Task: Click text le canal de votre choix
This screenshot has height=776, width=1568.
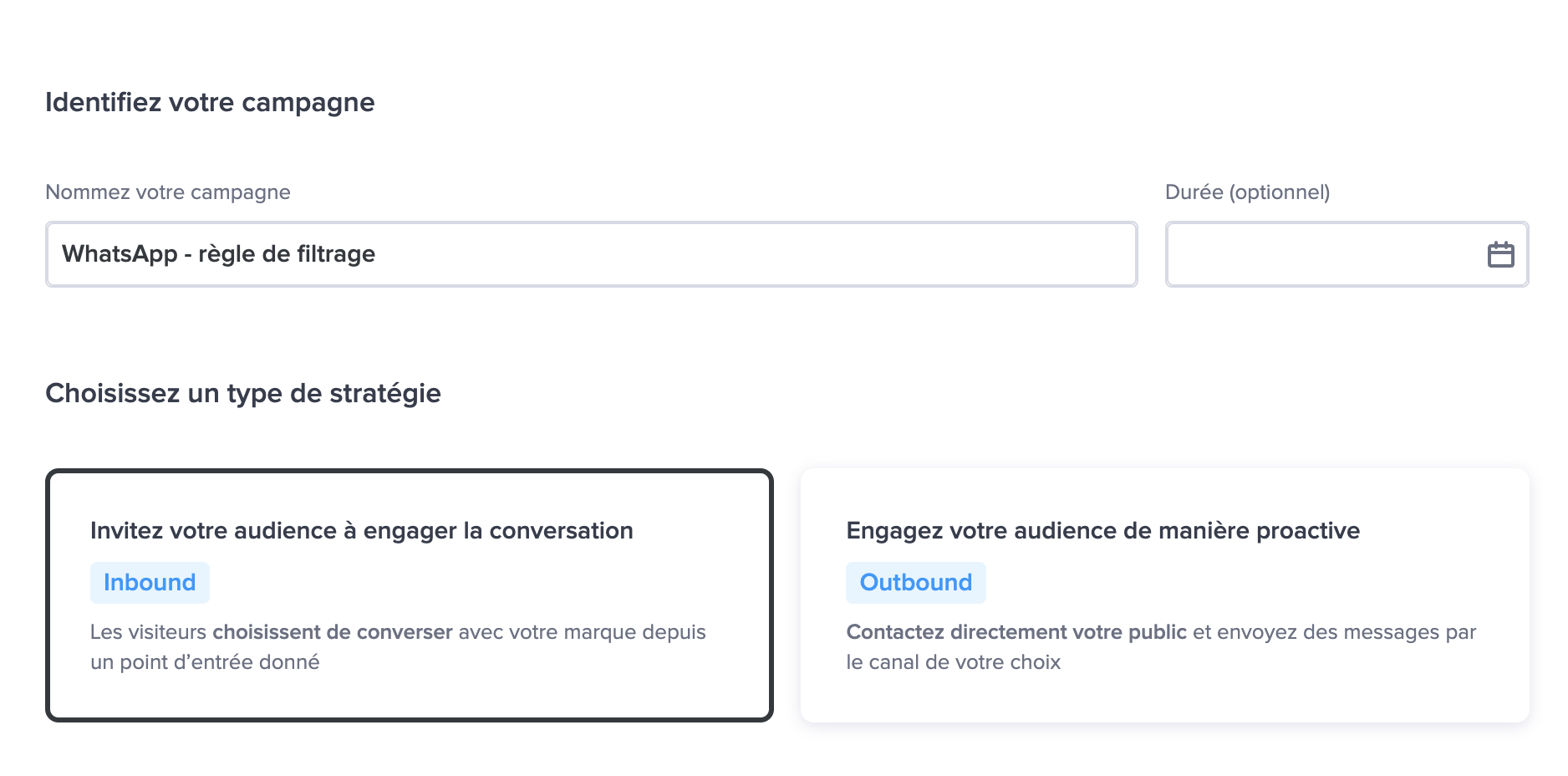Action: 954,662
